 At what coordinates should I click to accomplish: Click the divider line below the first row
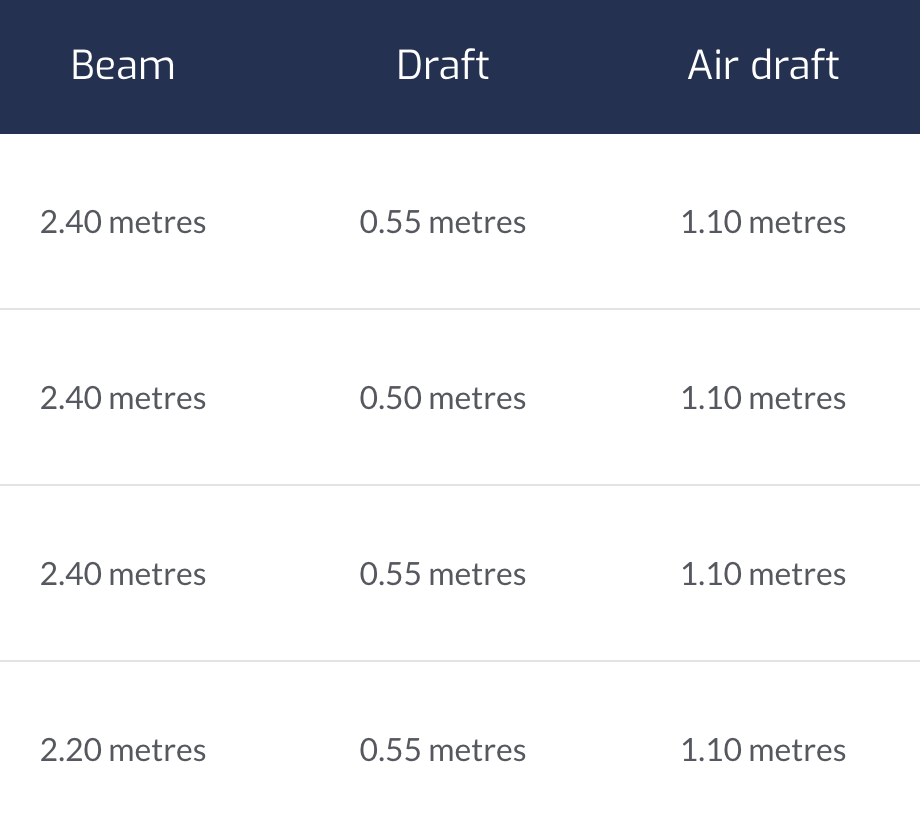460,309
